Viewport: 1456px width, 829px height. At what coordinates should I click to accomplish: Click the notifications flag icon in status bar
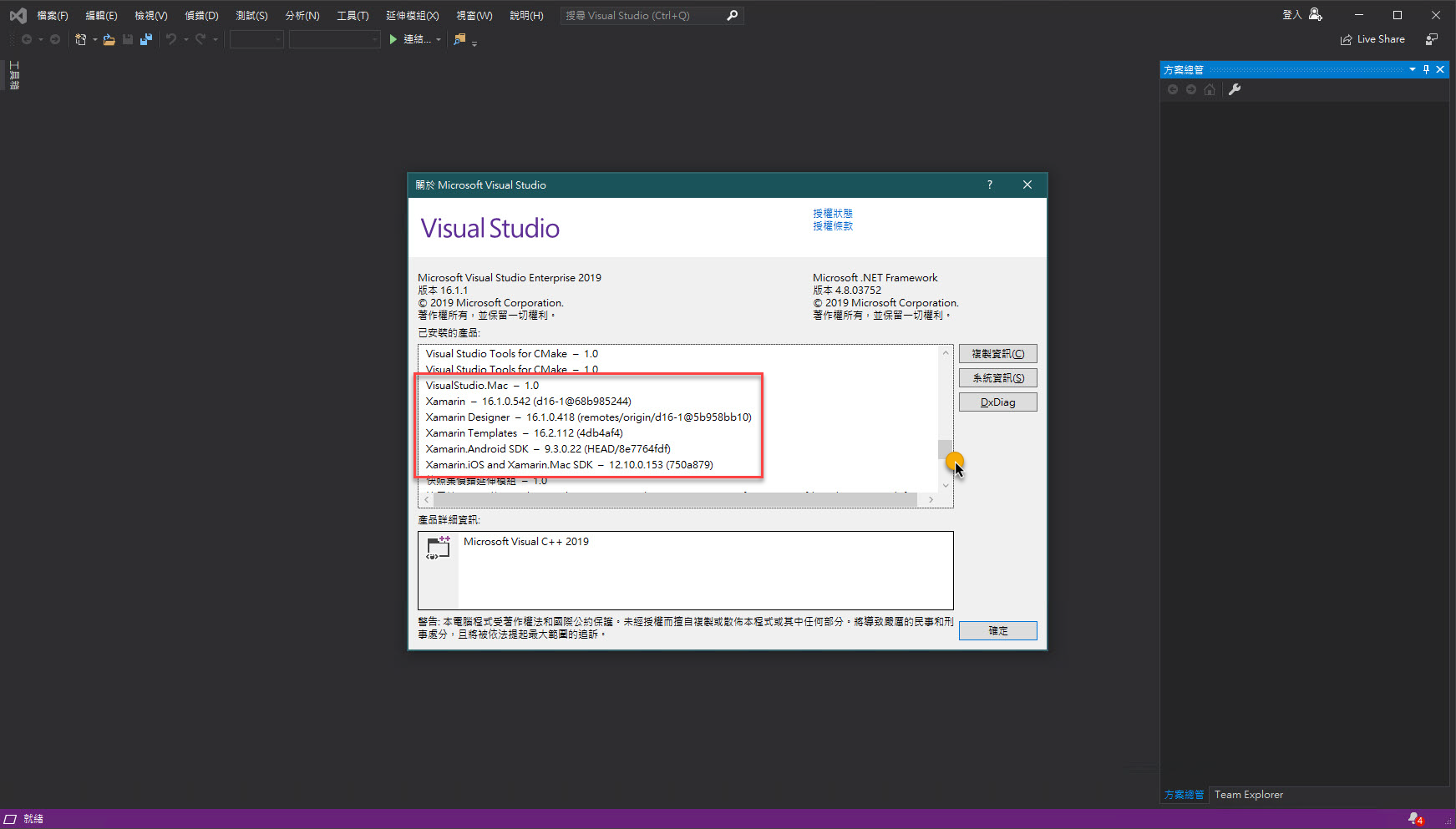1414,819
